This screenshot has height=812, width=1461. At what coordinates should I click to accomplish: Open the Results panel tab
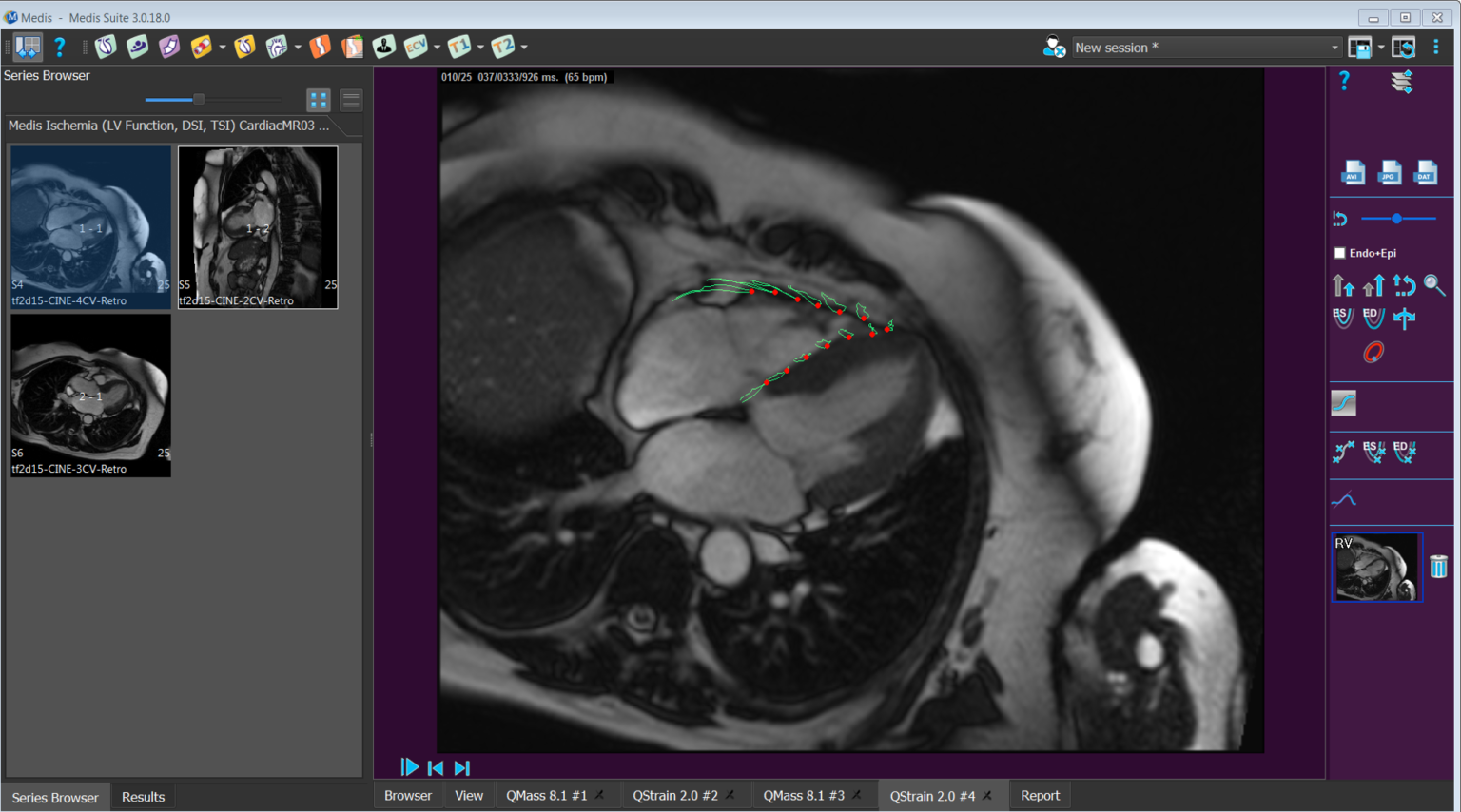click(143, 797)
